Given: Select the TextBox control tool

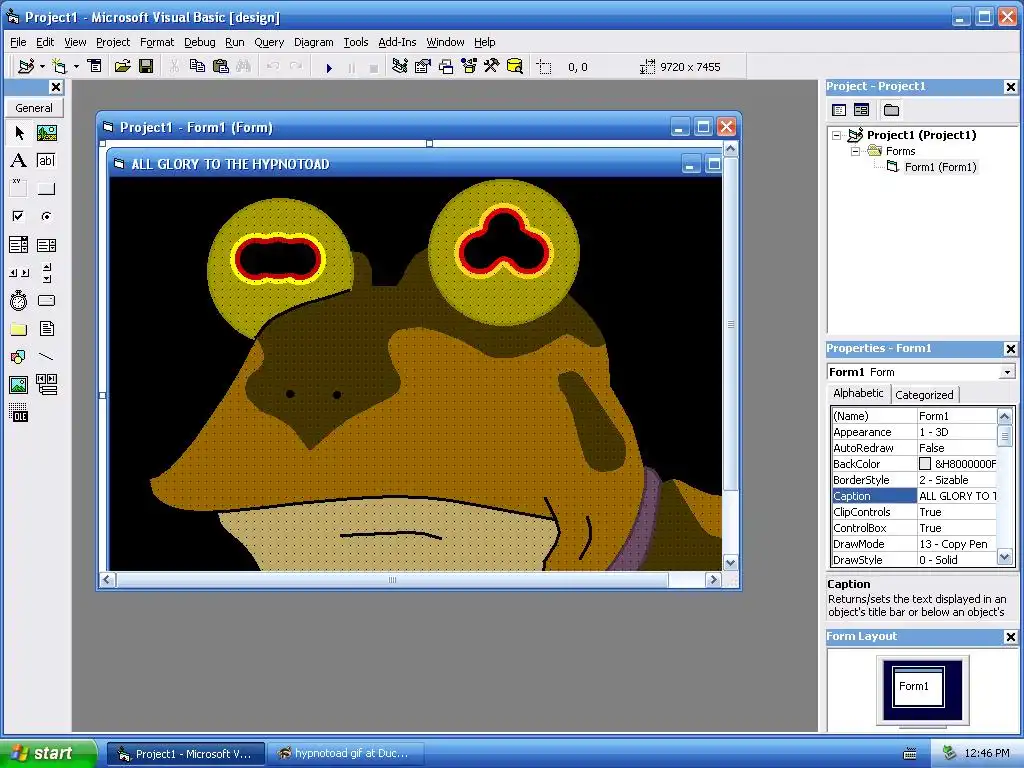Looking at the screenshot, I should click(x=46, y=161).
